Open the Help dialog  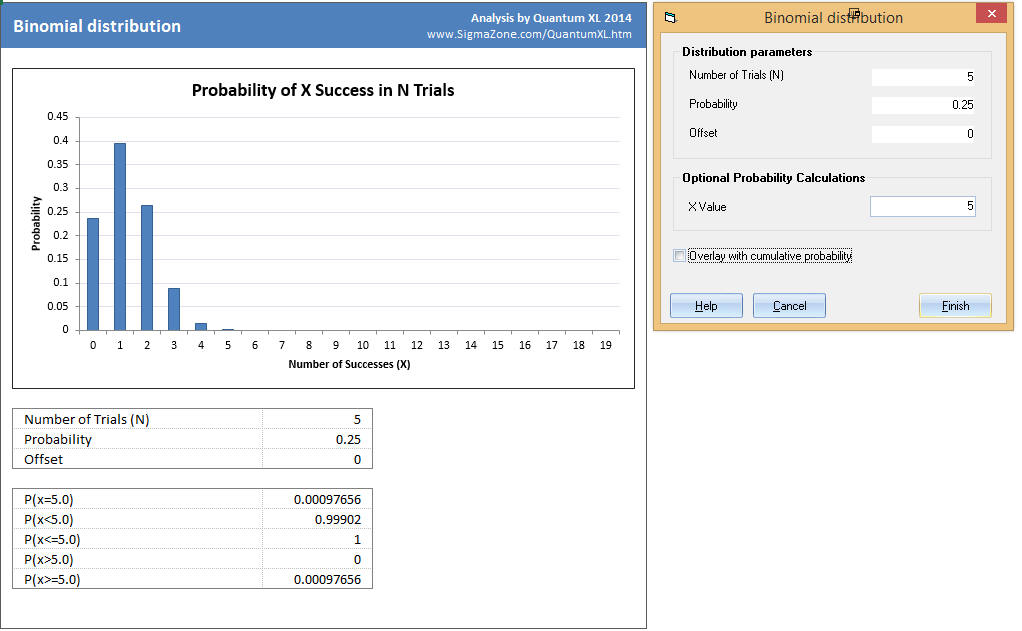(706, 306)
